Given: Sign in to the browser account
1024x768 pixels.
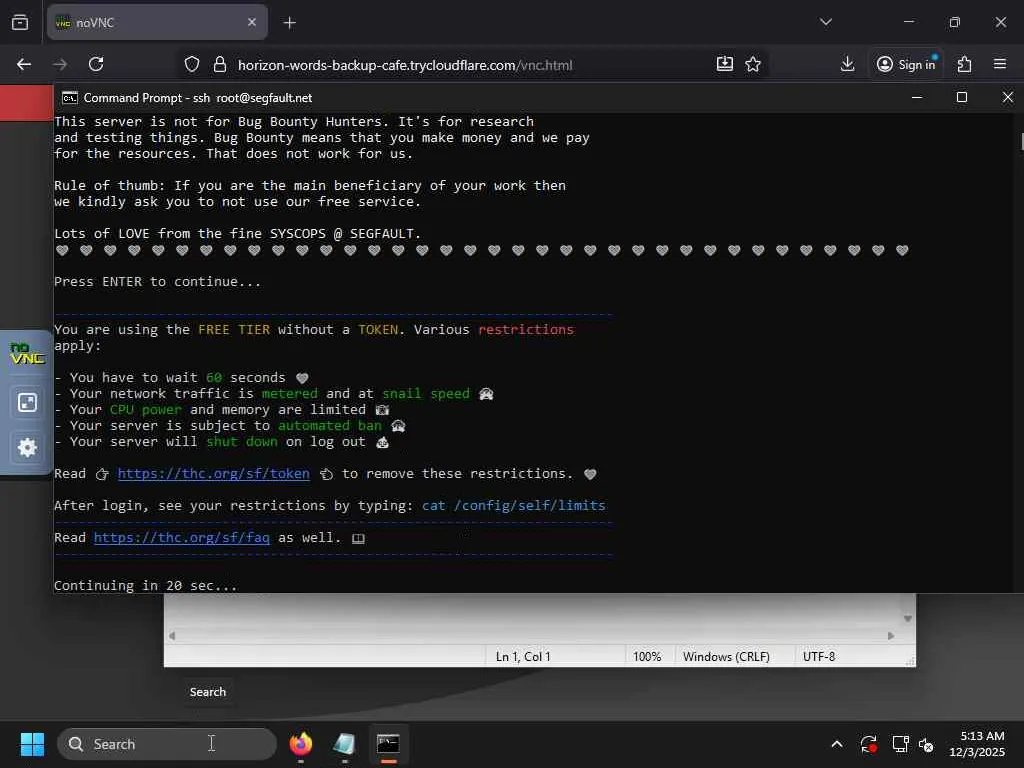Looking at the screenshot, I should tap(906, 64).
